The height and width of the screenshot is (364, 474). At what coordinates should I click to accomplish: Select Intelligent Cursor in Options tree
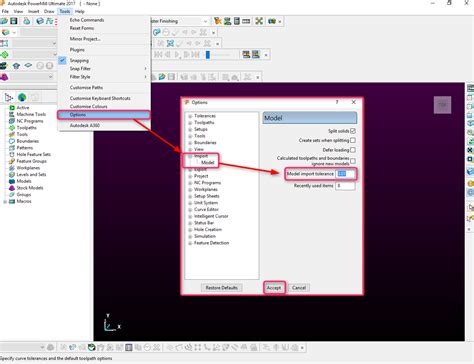(211, 216)
